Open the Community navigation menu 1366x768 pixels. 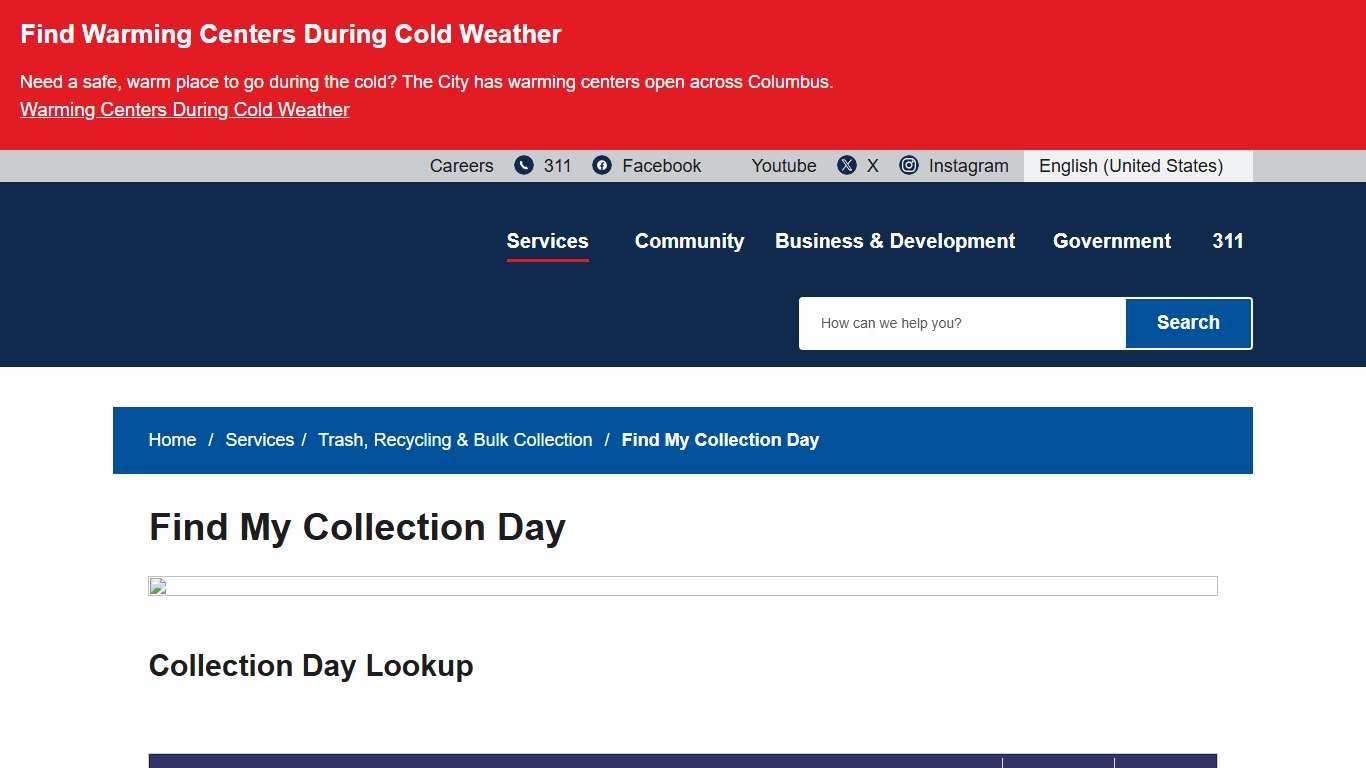(689, 241)
